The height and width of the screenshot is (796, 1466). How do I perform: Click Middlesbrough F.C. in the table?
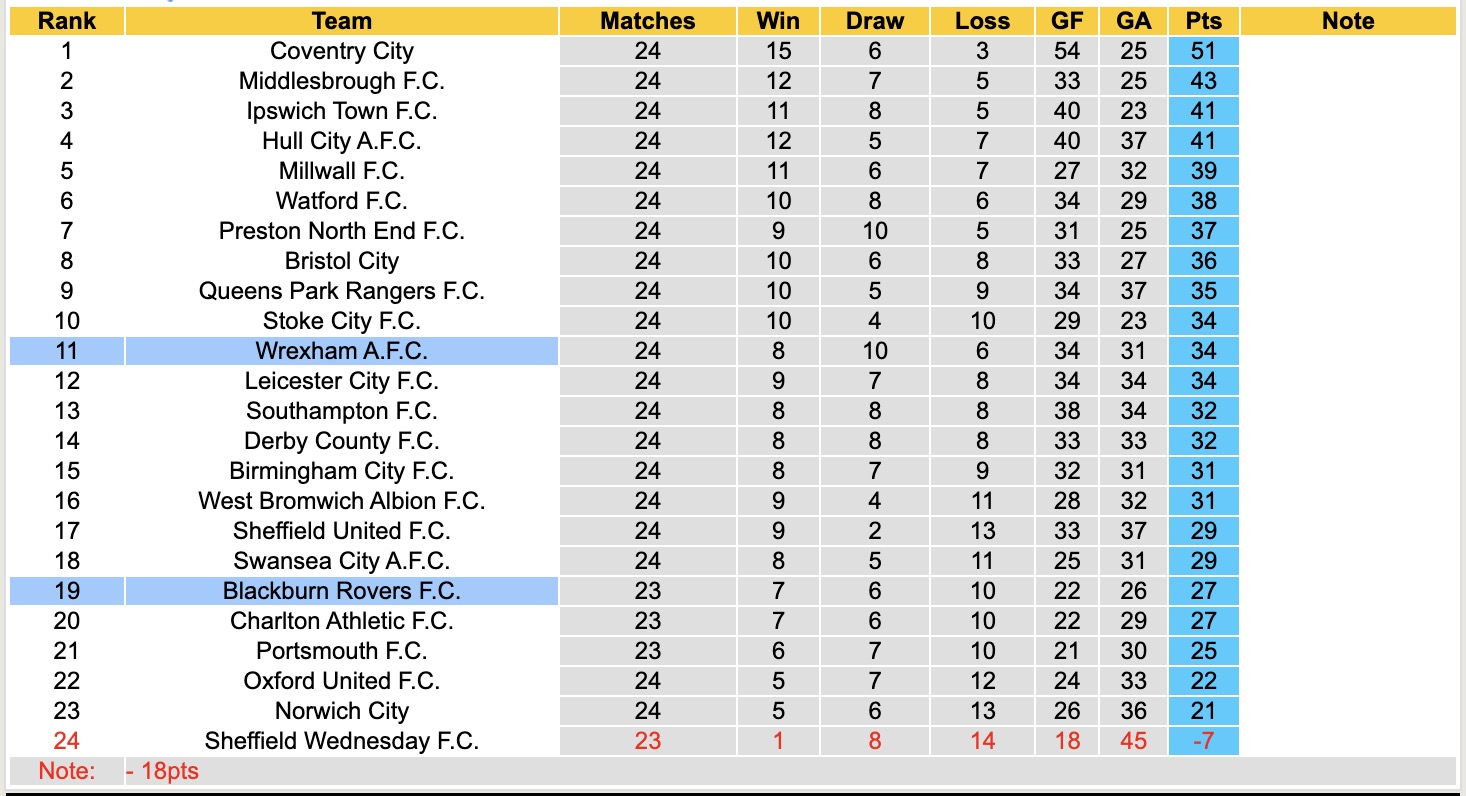[x=342, y=81]
